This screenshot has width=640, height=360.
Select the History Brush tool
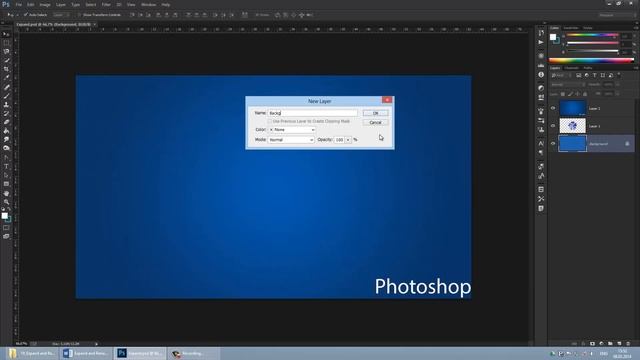coord(6,113)
